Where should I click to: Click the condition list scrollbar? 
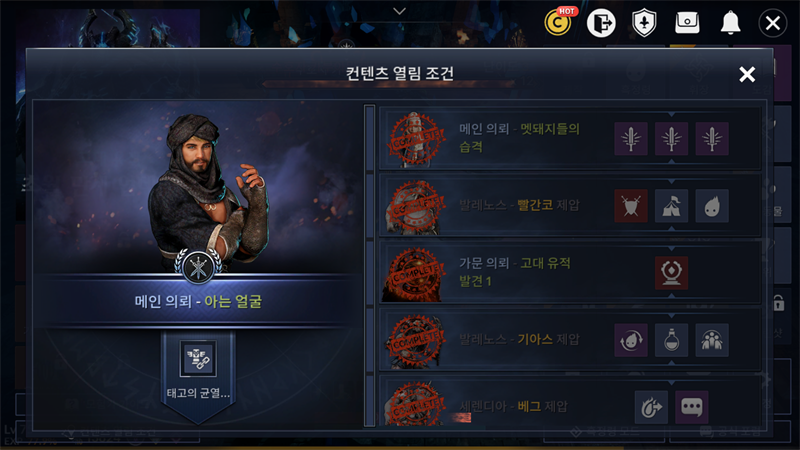point(369,265)
